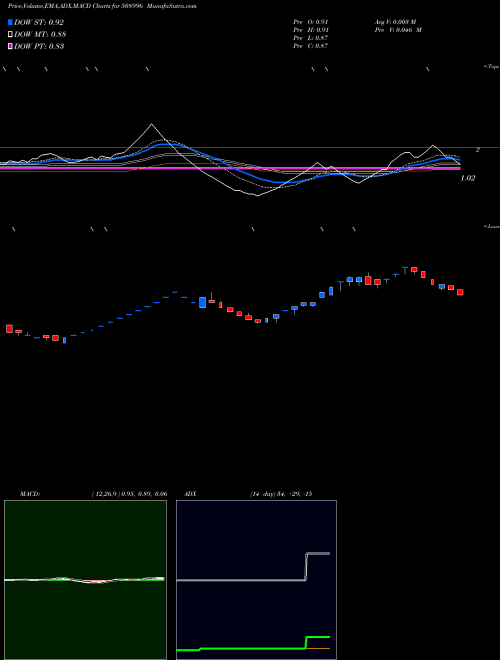Click the 'DOW PT: 0.83' label
This screenshot has width=500, height=660.
[39, 46]
